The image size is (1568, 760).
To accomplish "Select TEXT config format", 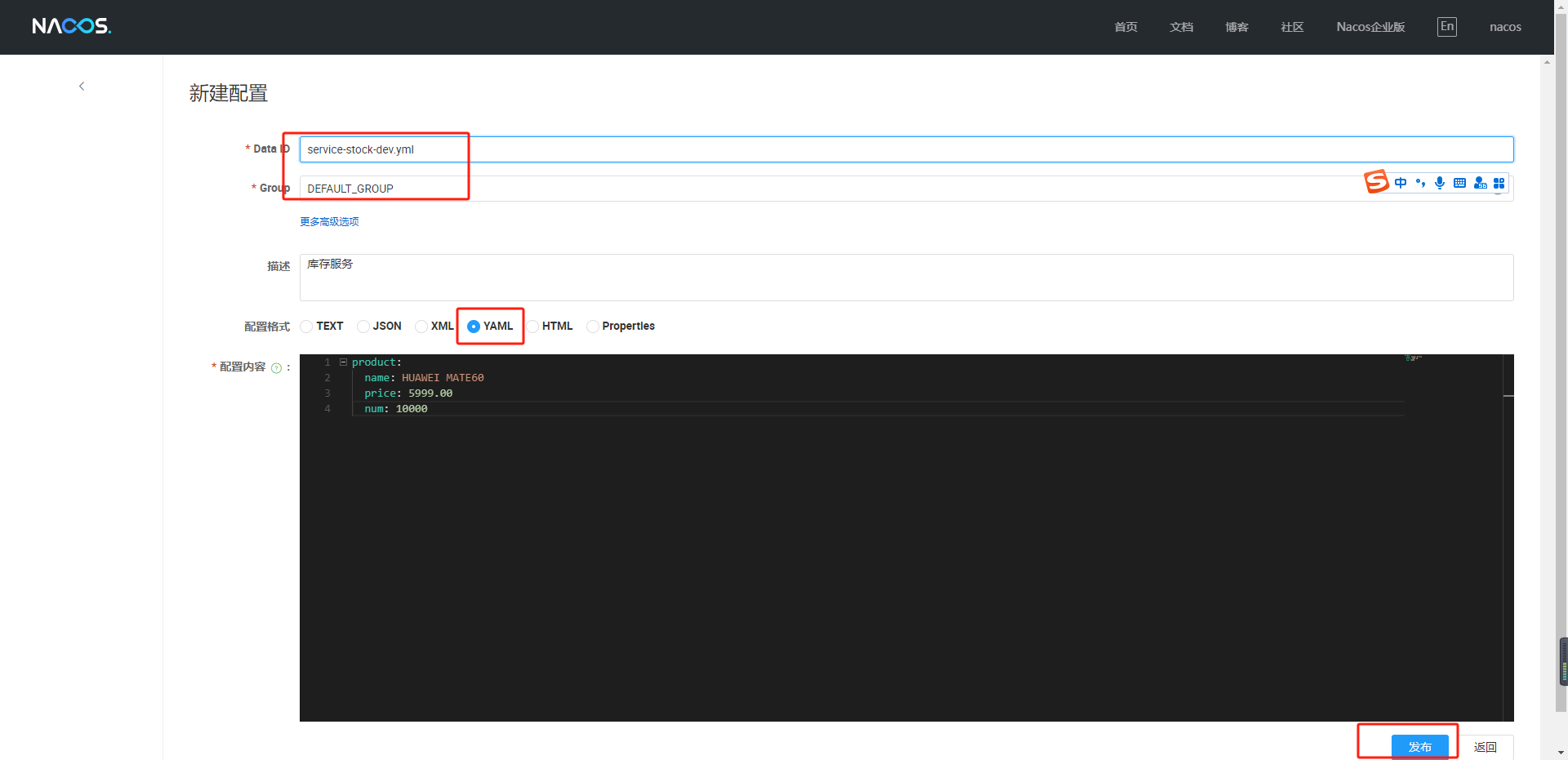I will click(x=306, y=327).
